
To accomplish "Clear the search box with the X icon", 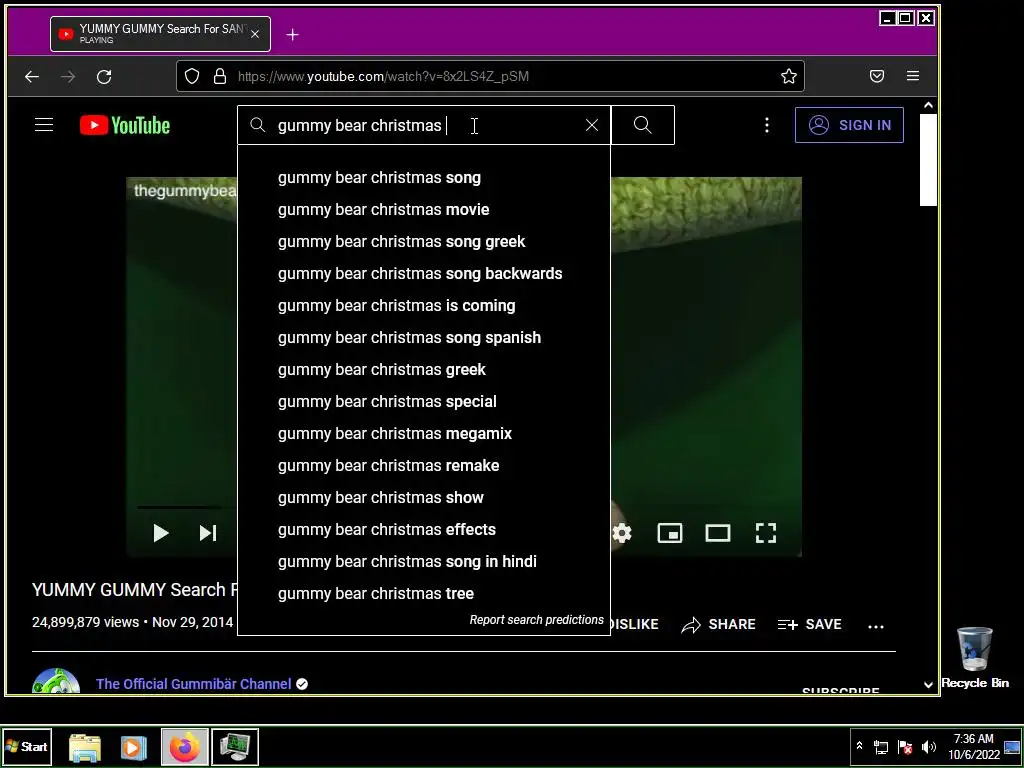I will click(x=592, y=125).
